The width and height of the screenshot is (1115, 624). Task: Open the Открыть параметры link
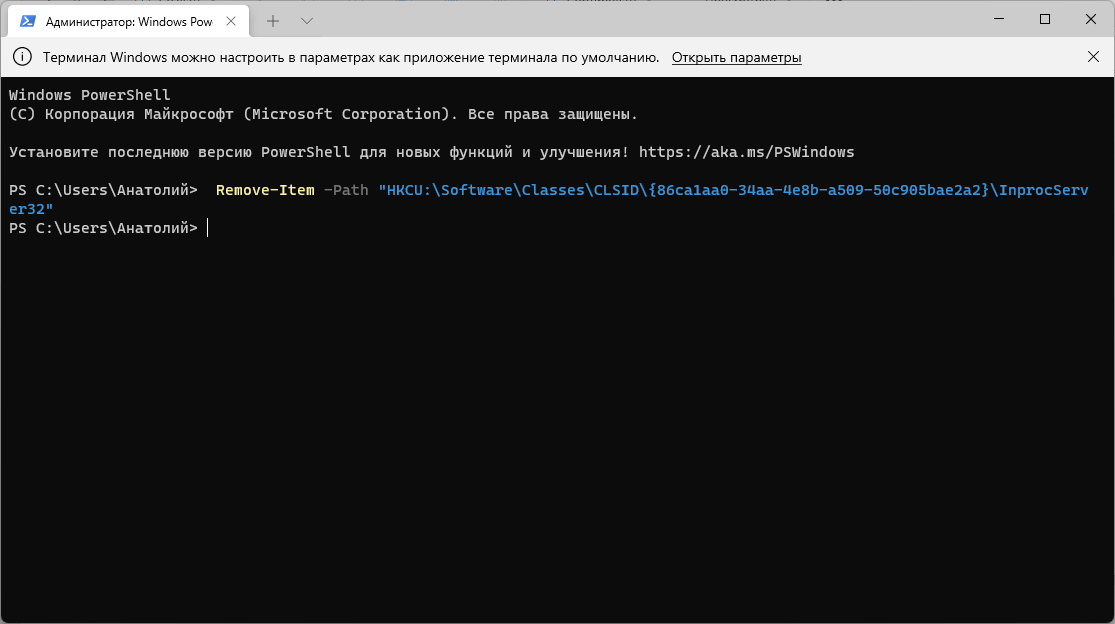pyautogui.click(x=736, y=58)
